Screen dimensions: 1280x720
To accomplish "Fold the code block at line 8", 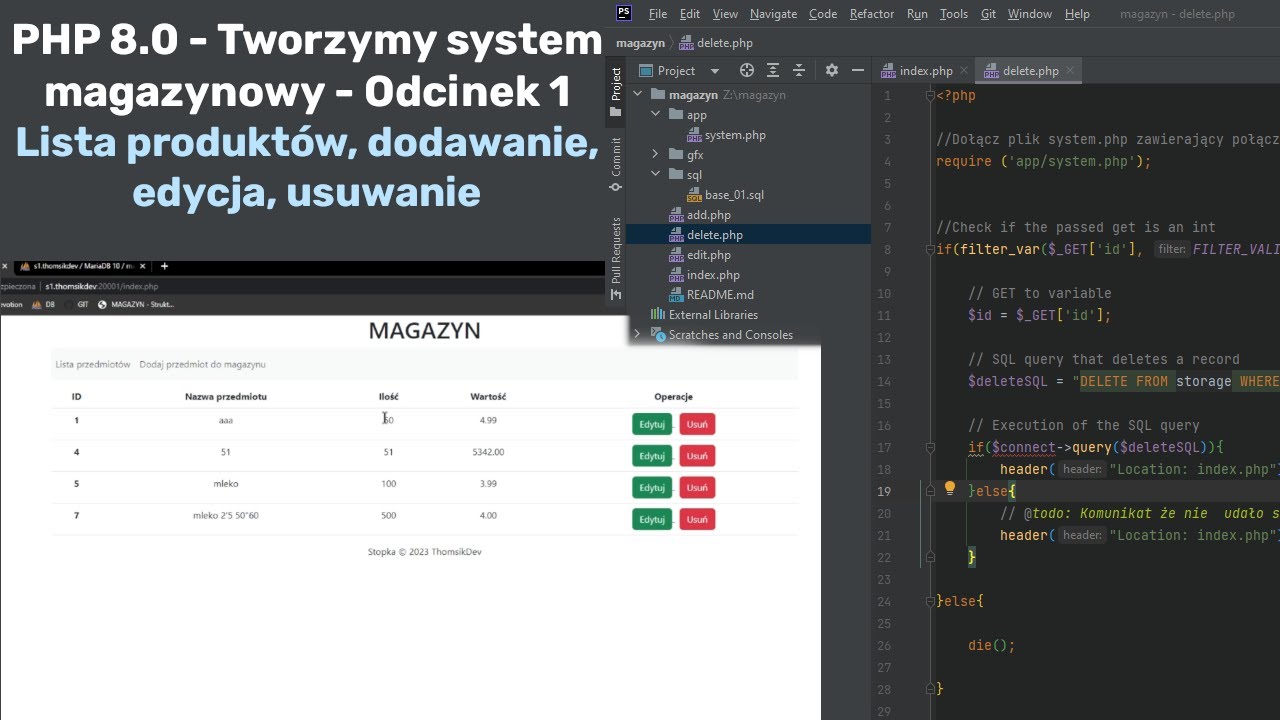I will (931, 249).
